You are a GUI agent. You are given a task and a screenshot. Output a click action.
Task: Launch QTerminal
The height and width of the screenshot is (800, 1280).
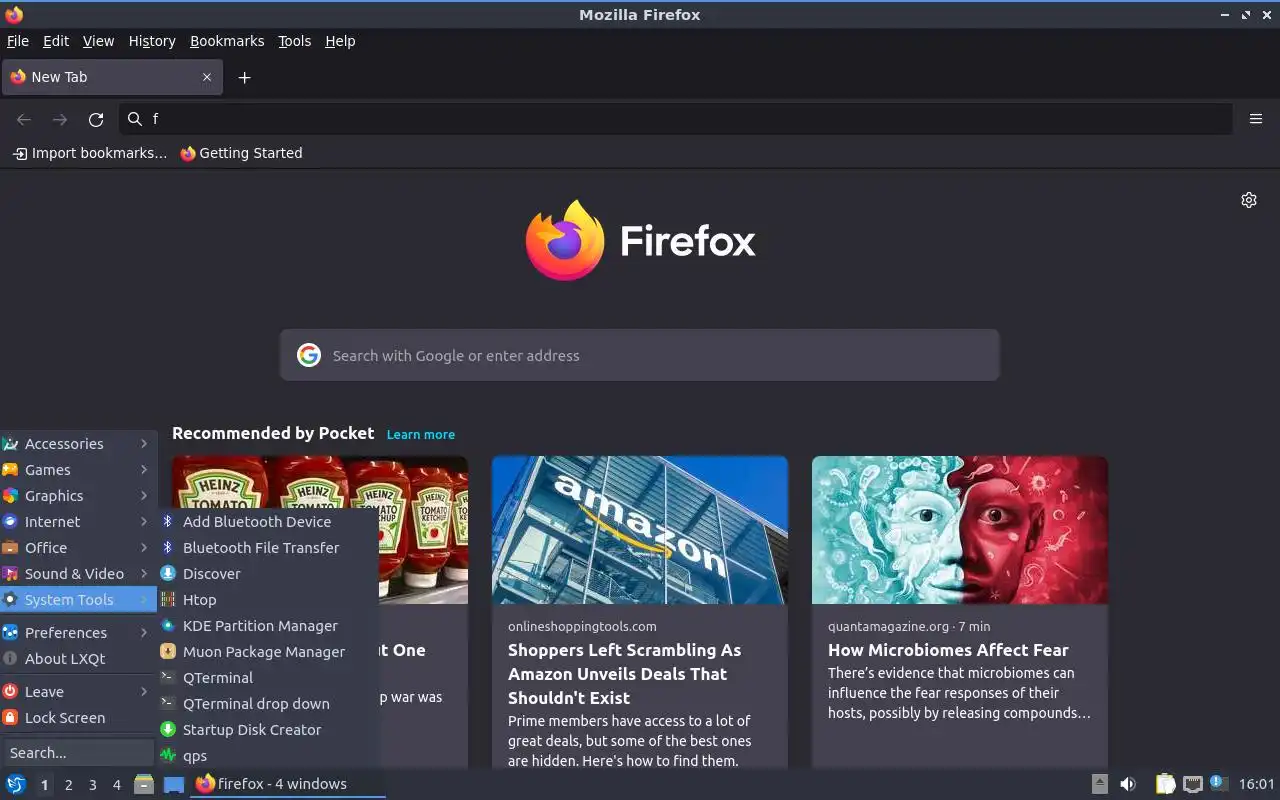(268, 678)
